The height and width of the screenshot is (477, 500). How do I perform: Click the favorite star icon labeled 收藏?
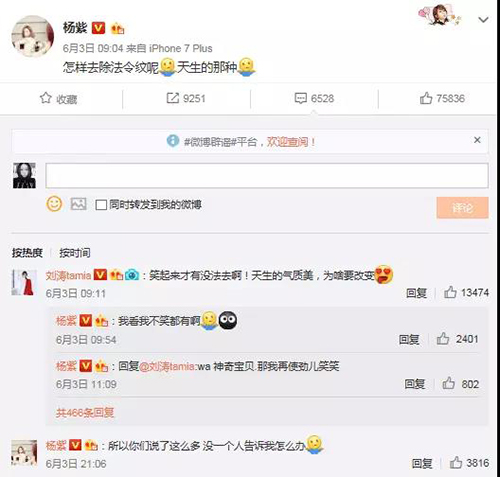coord(46,98)
